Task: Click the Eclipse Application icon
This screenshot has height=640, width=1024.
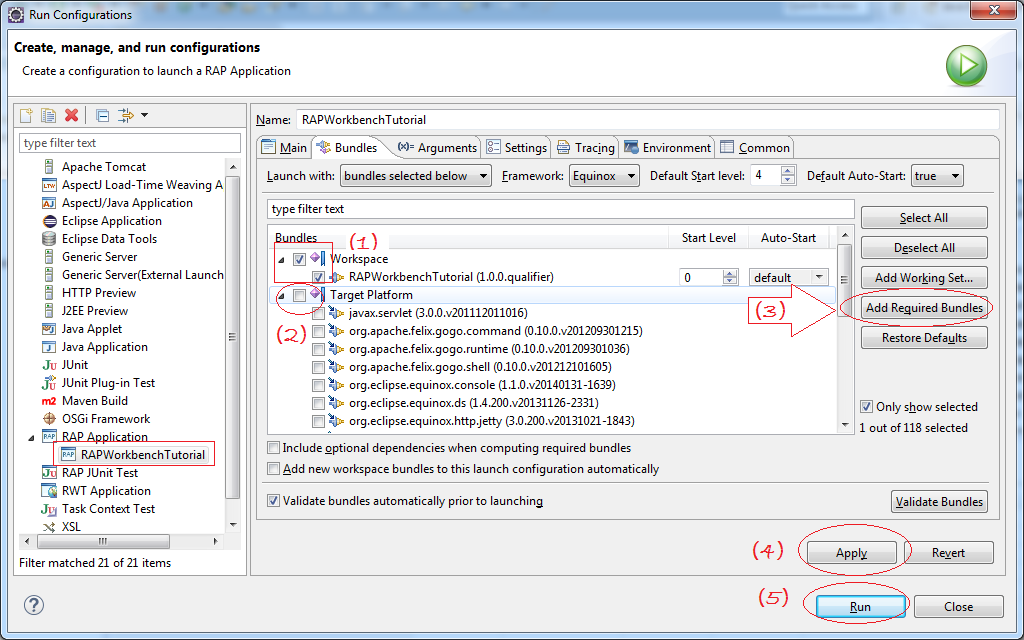Action: (49, 221)
